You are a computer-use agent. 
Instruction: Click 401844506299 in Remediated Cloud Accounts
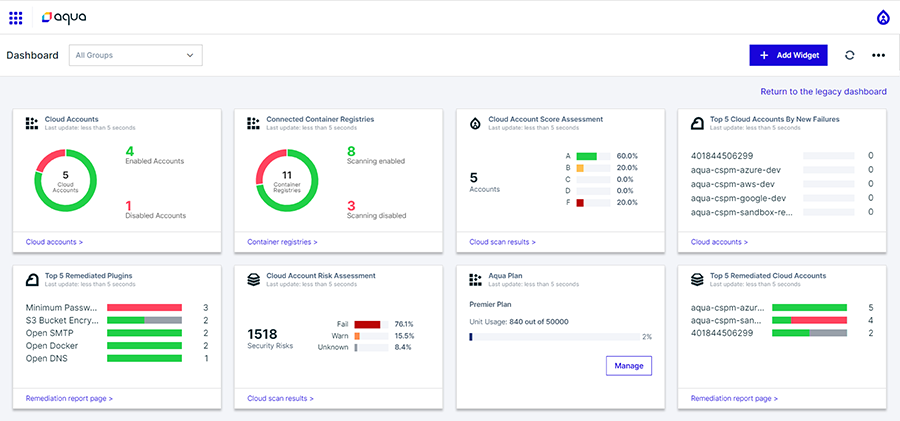tap(722, 333)
